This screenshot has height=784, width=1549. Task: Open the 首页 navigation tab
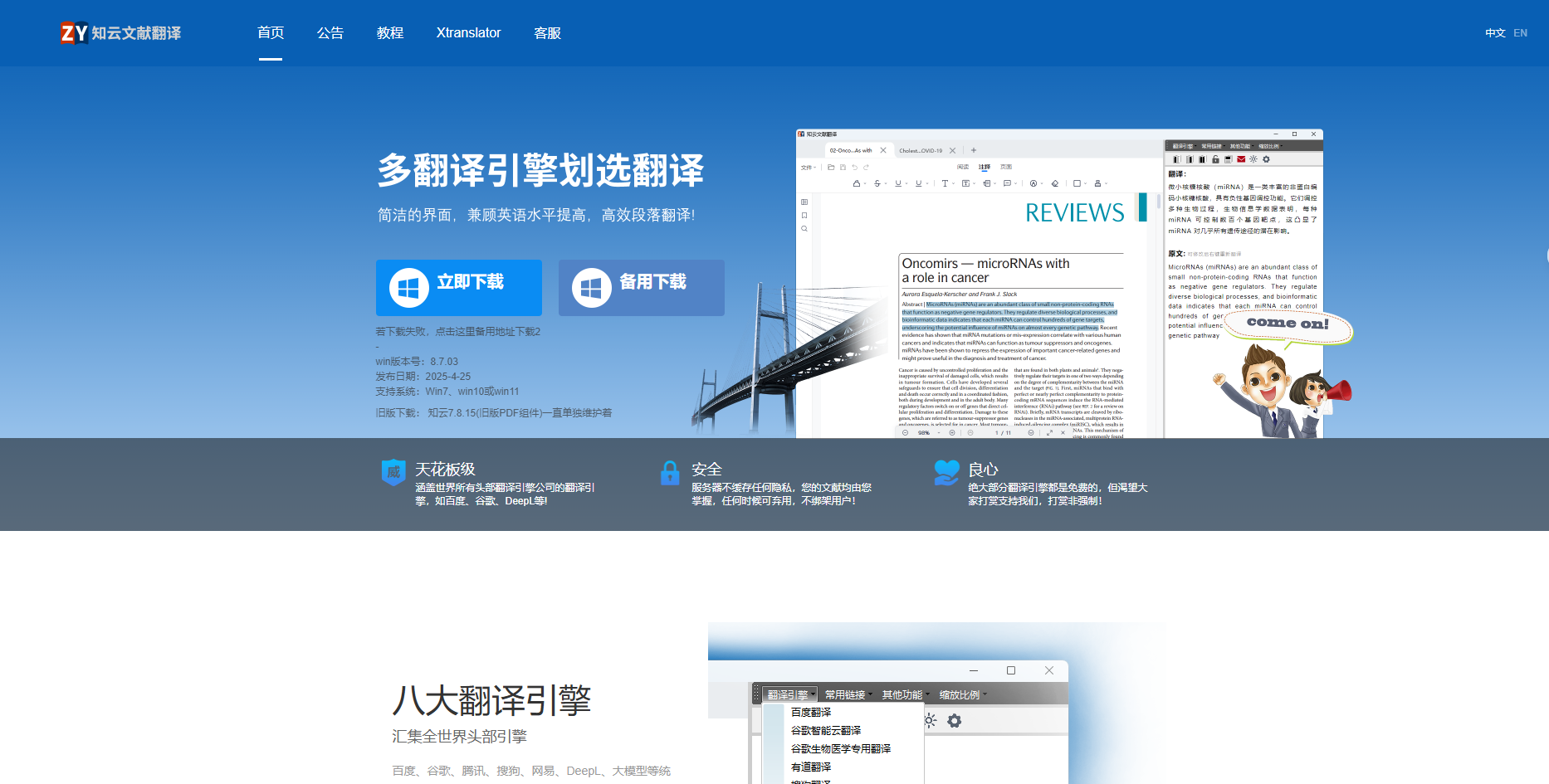(x=271, y=33)
